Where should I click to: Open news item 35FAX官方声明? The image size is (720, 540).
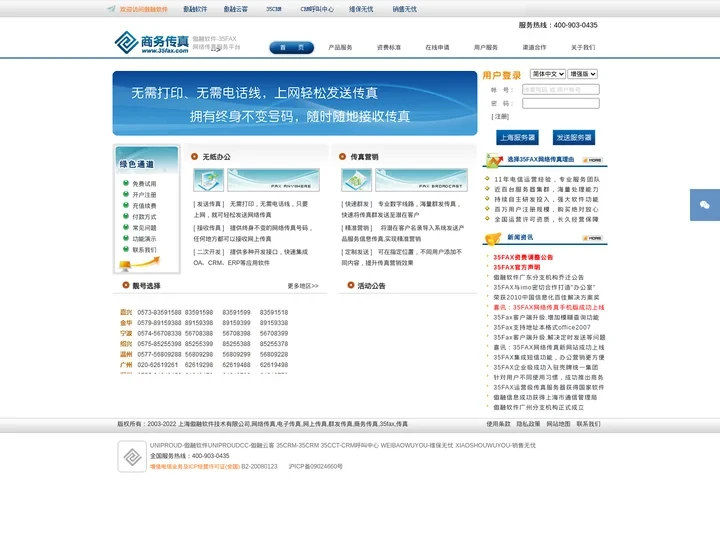517,267
